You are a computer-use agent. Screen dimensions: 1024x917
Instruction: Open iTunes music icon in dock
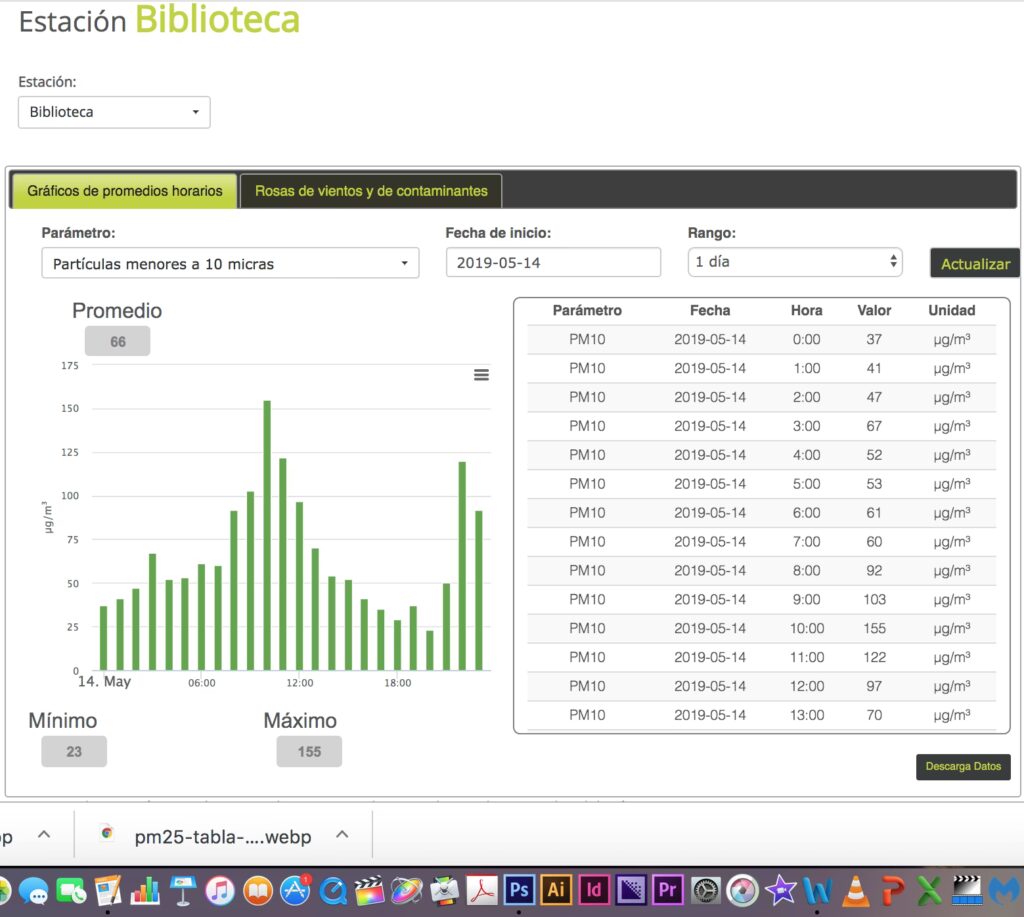click(x=220, y=889)
